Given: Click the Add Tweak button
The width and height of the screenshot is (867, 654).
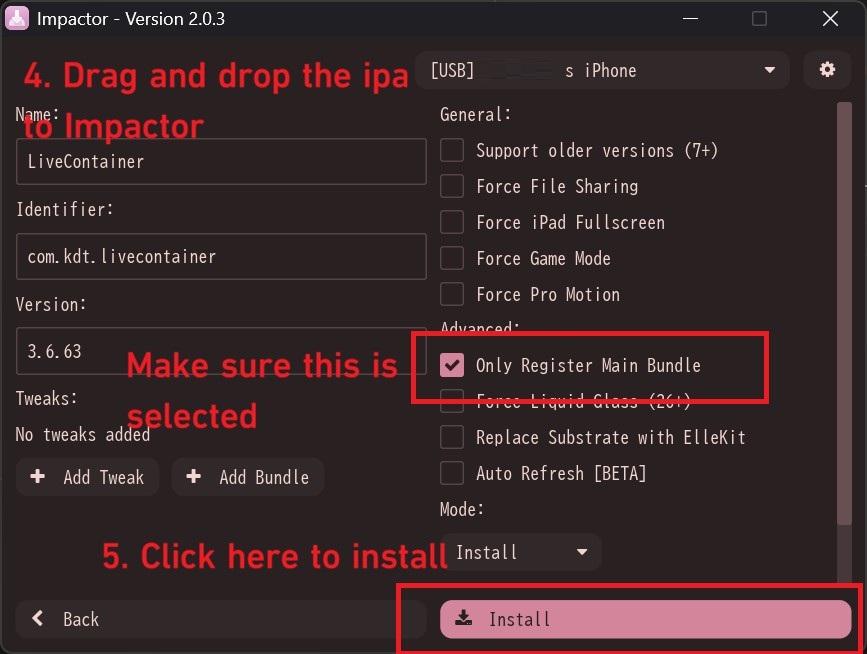Looking at the screenshot, I should (x=88, y=477).
